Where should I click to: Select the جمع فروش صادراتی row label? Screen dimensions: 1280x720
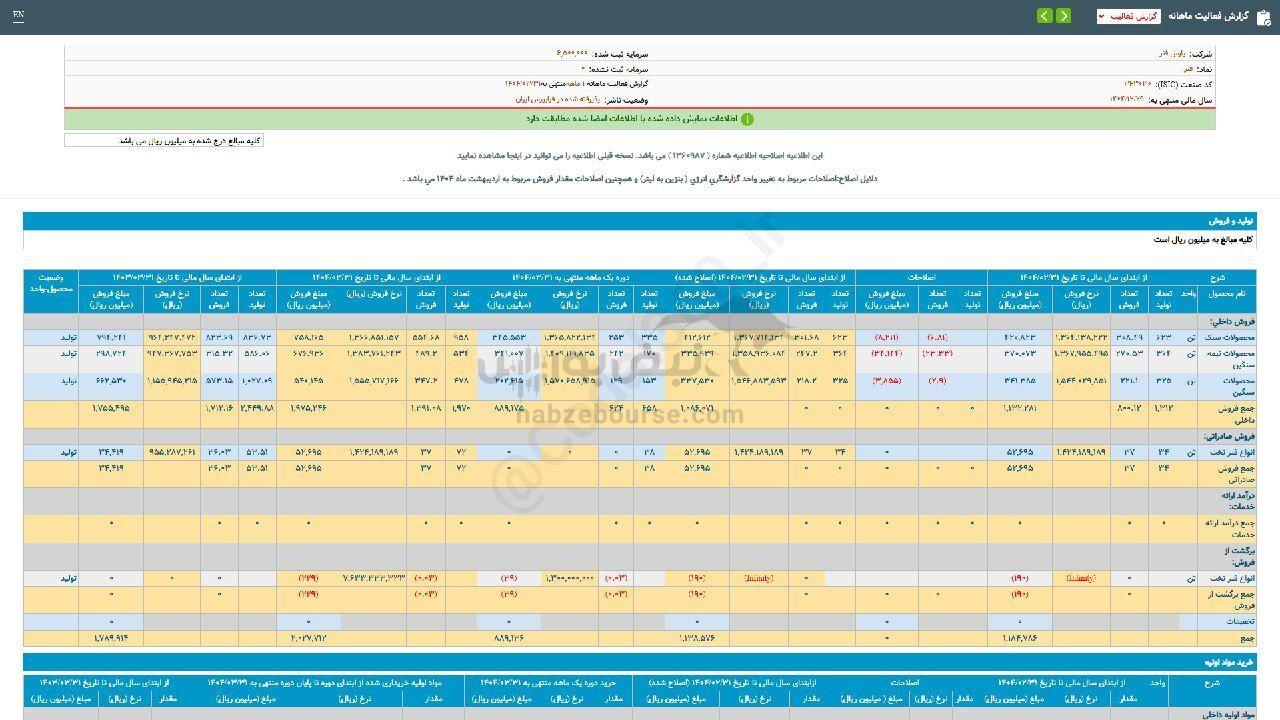[1226, 473]
